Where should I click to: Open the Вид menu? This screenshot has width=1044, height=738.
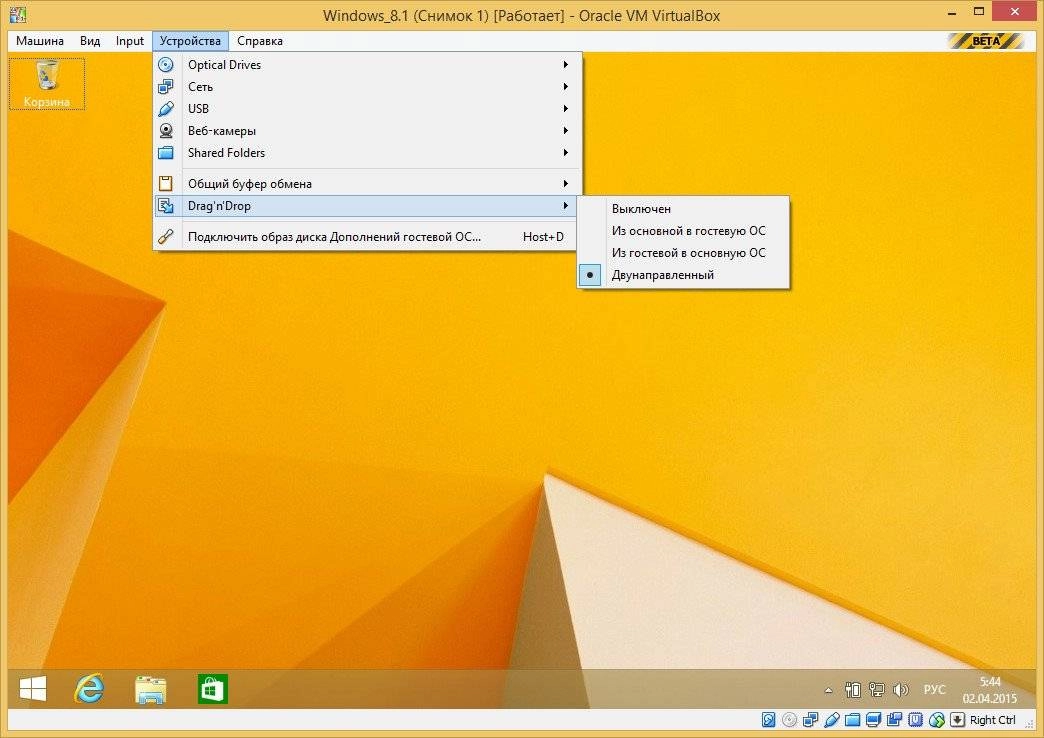(90, 41)
